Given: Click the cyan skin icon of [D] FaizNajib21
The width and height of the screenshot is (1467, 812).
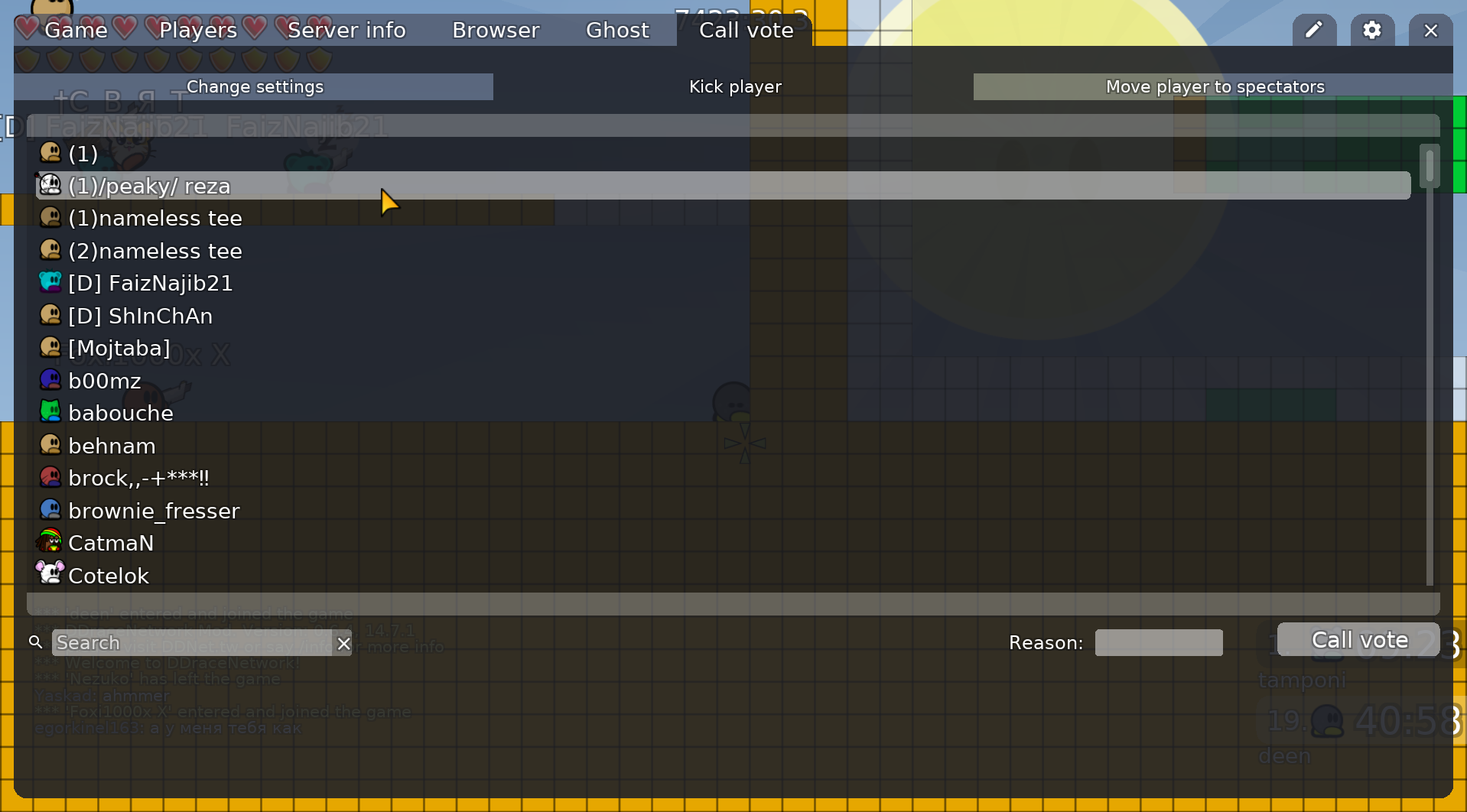Looking at the screenshot, I should coord(50,283).
